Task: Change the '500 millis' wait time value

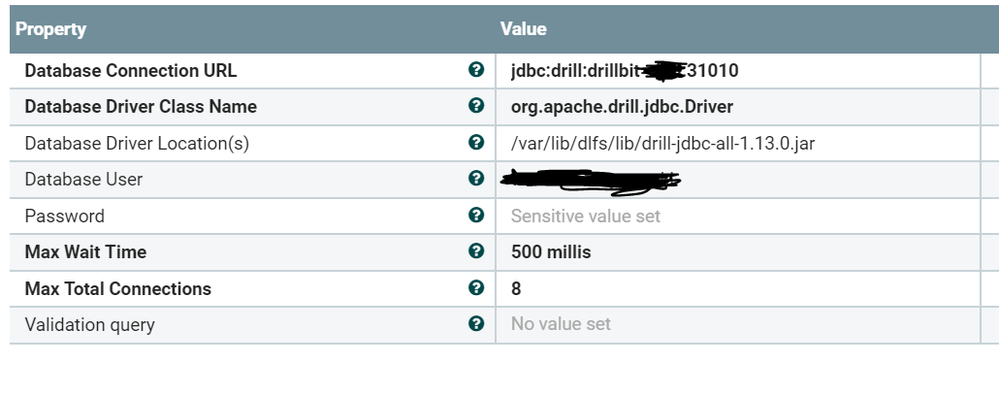Action: tap(550, 252)
